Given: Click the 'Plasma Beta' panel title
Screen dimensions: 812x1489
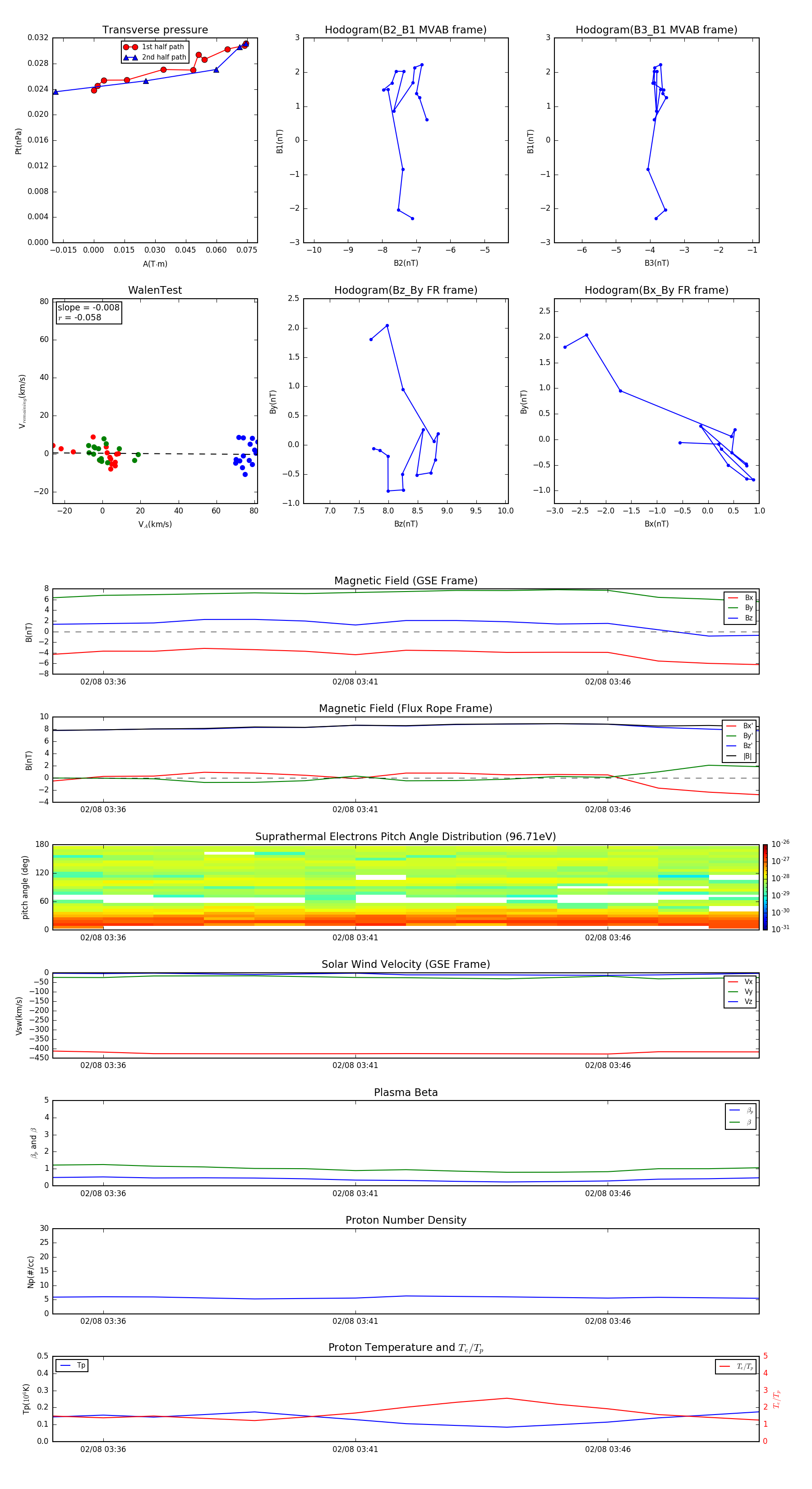Looking at the screenshot, I should [x=406, y=1093].
